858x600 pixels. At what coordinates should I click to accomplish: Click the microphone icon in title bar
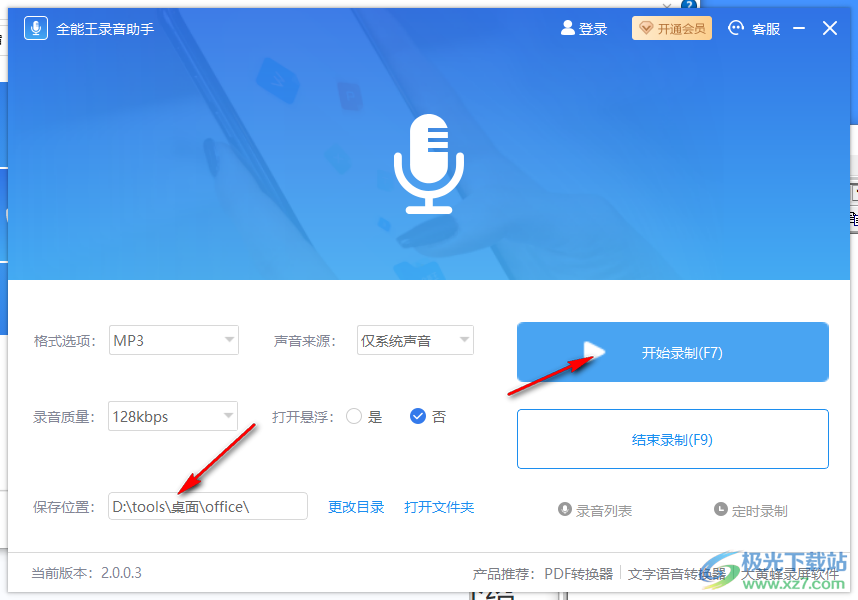pos(35,27)
